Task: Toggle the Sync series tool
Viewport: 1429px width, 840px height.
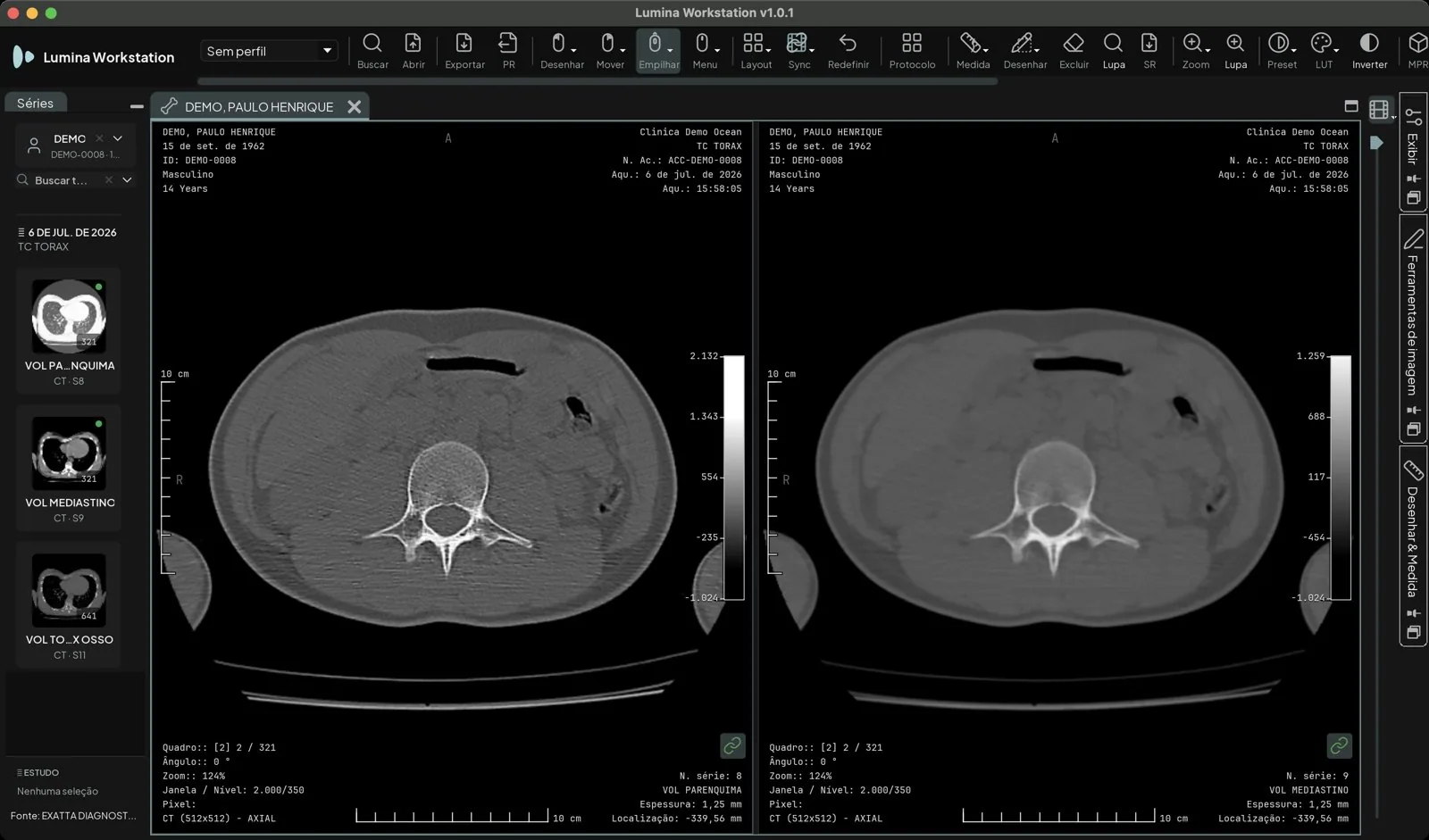Action: pyautogui.click(x=799, y=51)
